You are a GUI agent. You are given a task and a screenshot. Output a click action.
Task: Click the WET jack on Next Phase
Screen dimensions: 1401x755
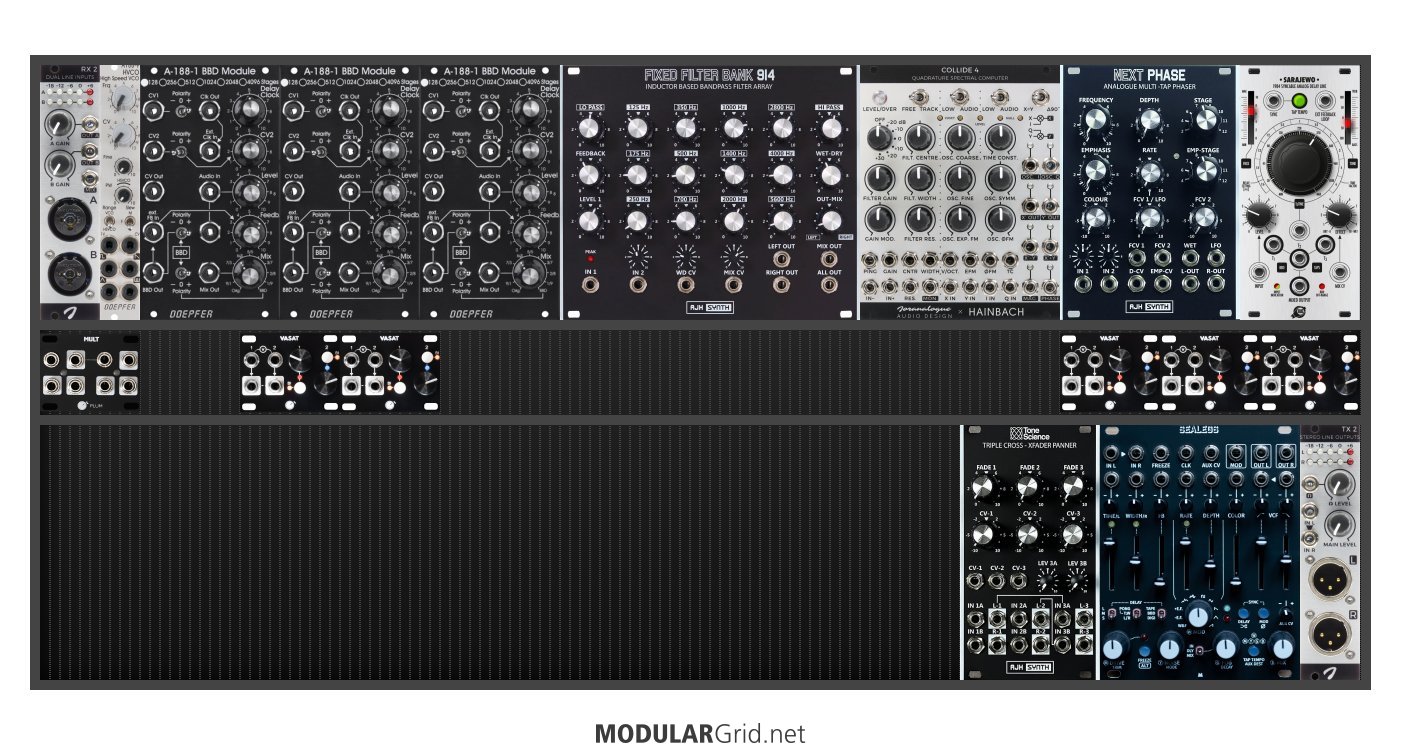(x=1190, y=258)
